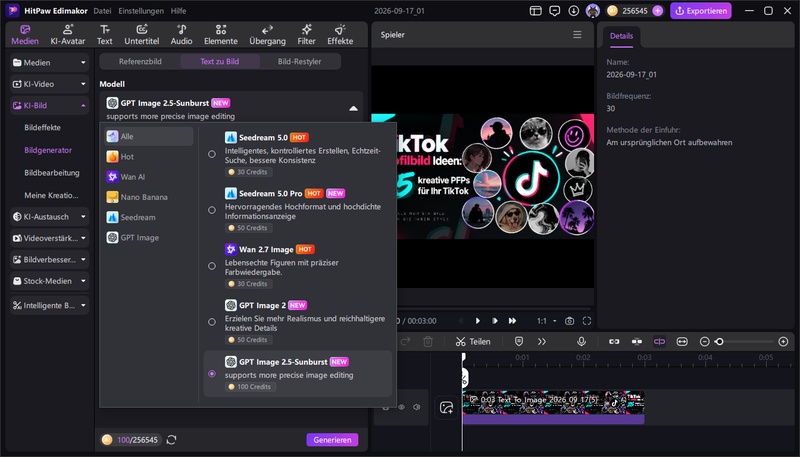Viewport: 800px width, 457px height.
Task: Click the marker icon in timeline toolbar
Action: click(x=519, y=342)
